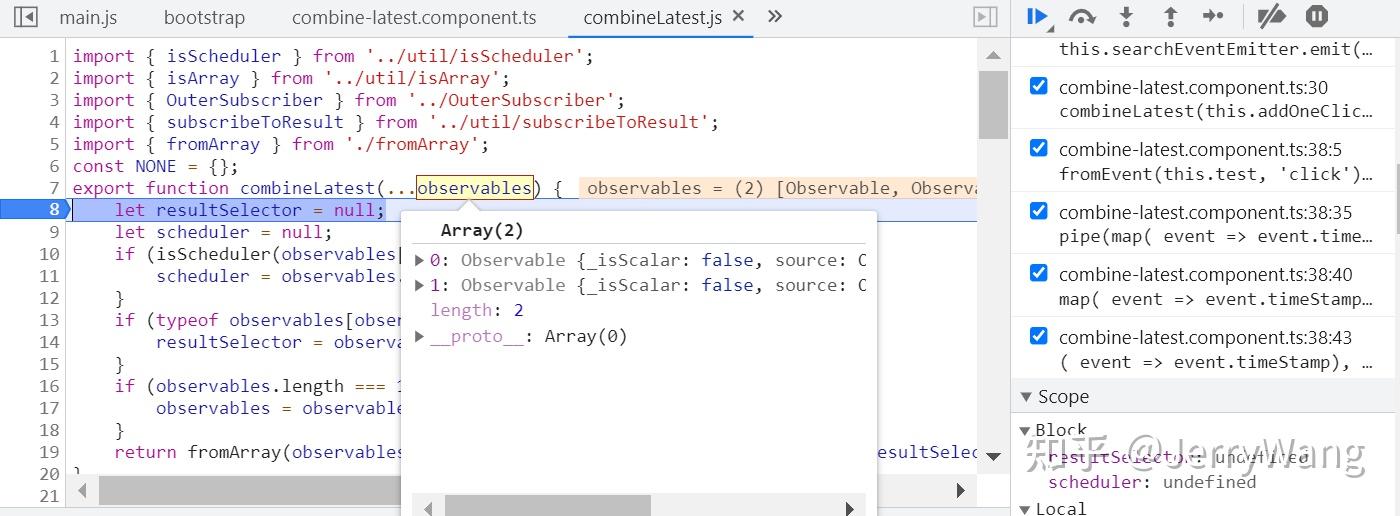Image resolution: width=1400 pixels, height=516 pixels.
Task: Expand the __proto__ Array(0) entry
Action: coord(420,336)
